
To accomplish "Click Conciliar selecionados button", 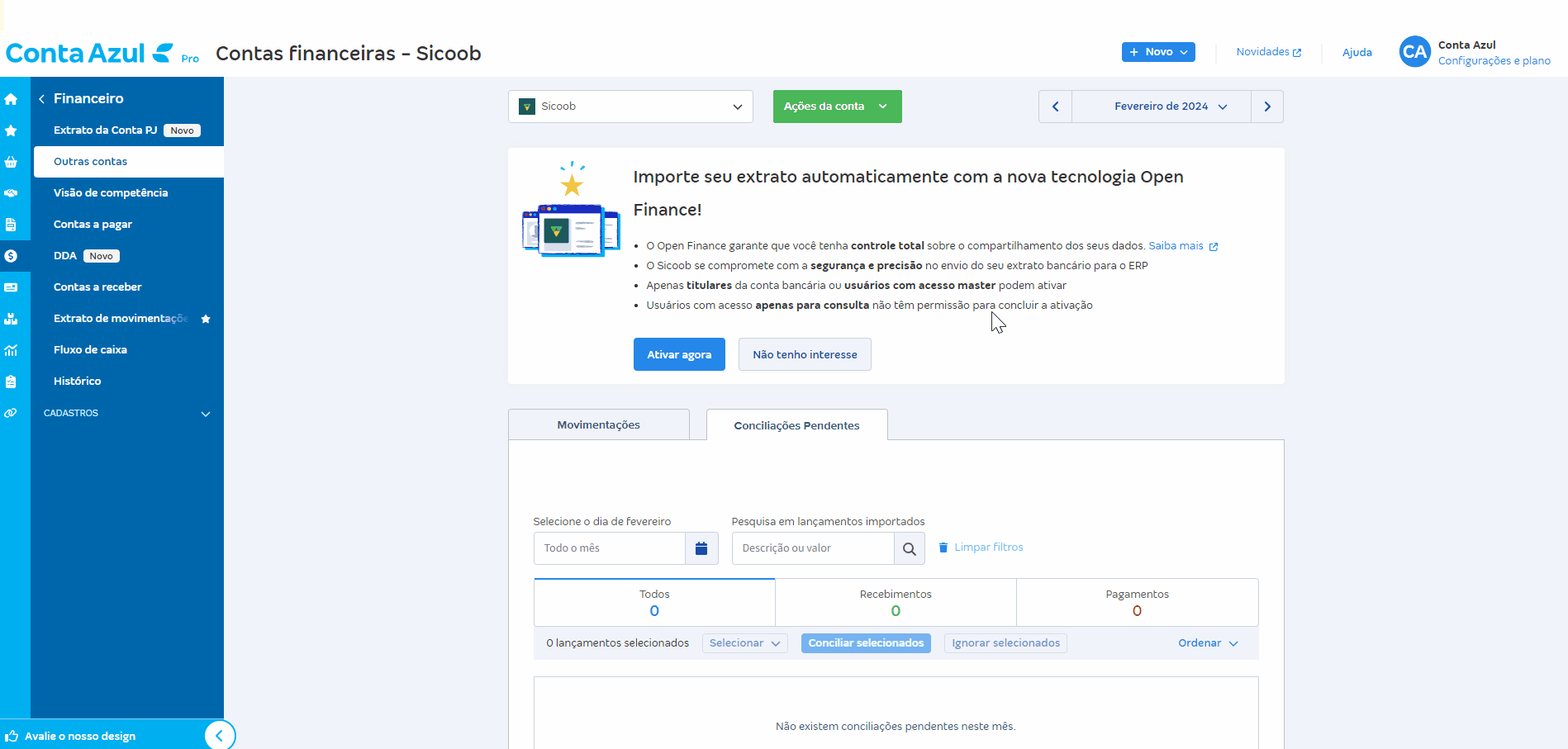I will (x=866, y=643).
